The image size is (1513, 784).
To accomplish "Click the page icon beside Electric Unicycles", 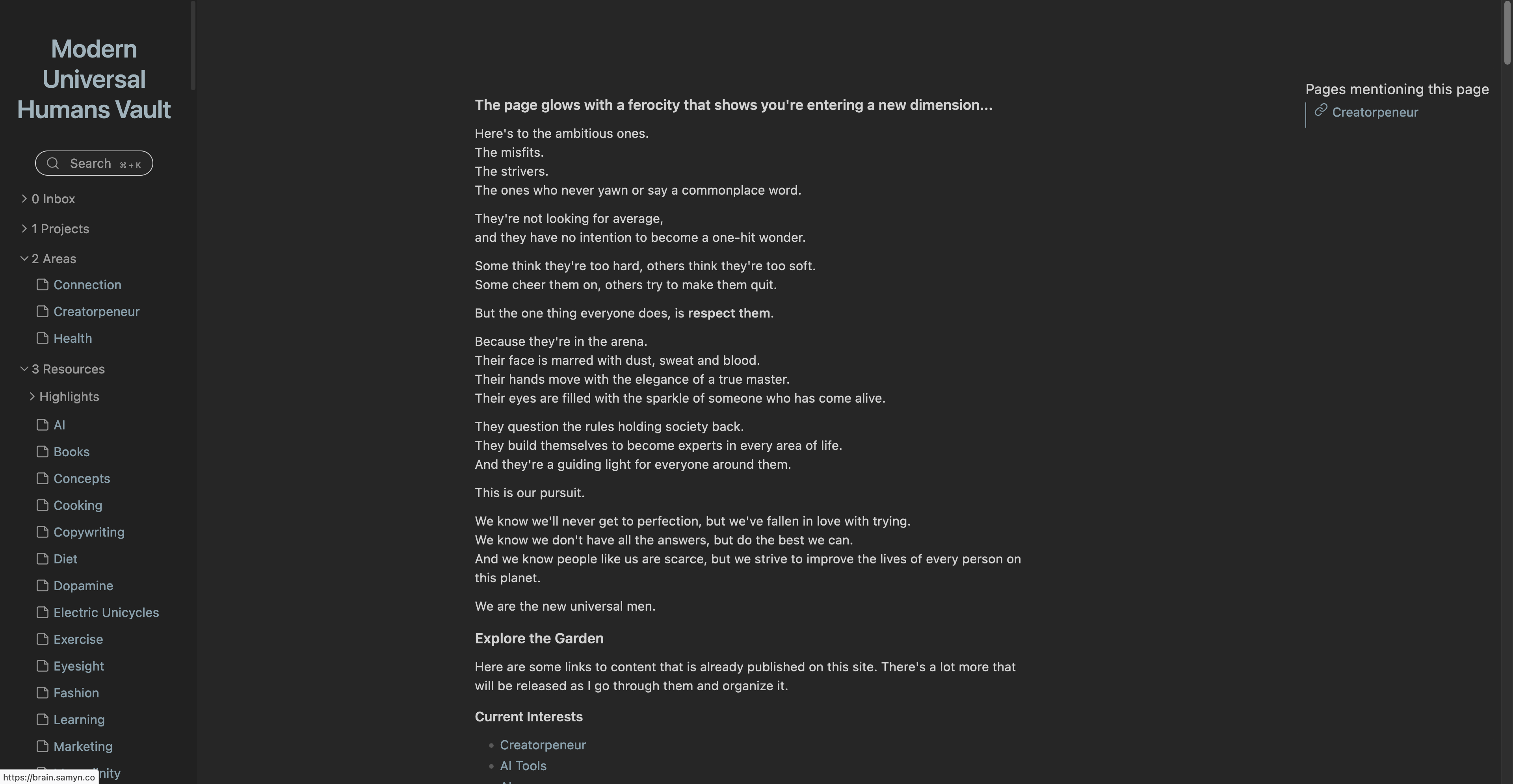I will (x=42, y=613).
